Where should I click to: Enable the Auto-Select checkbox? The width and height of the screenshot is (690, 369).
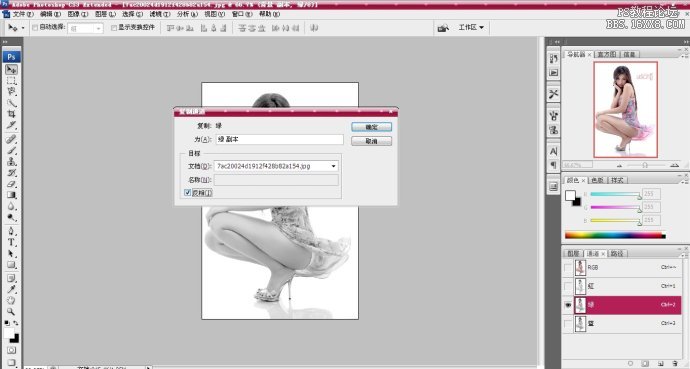click(x=35, y=28)
